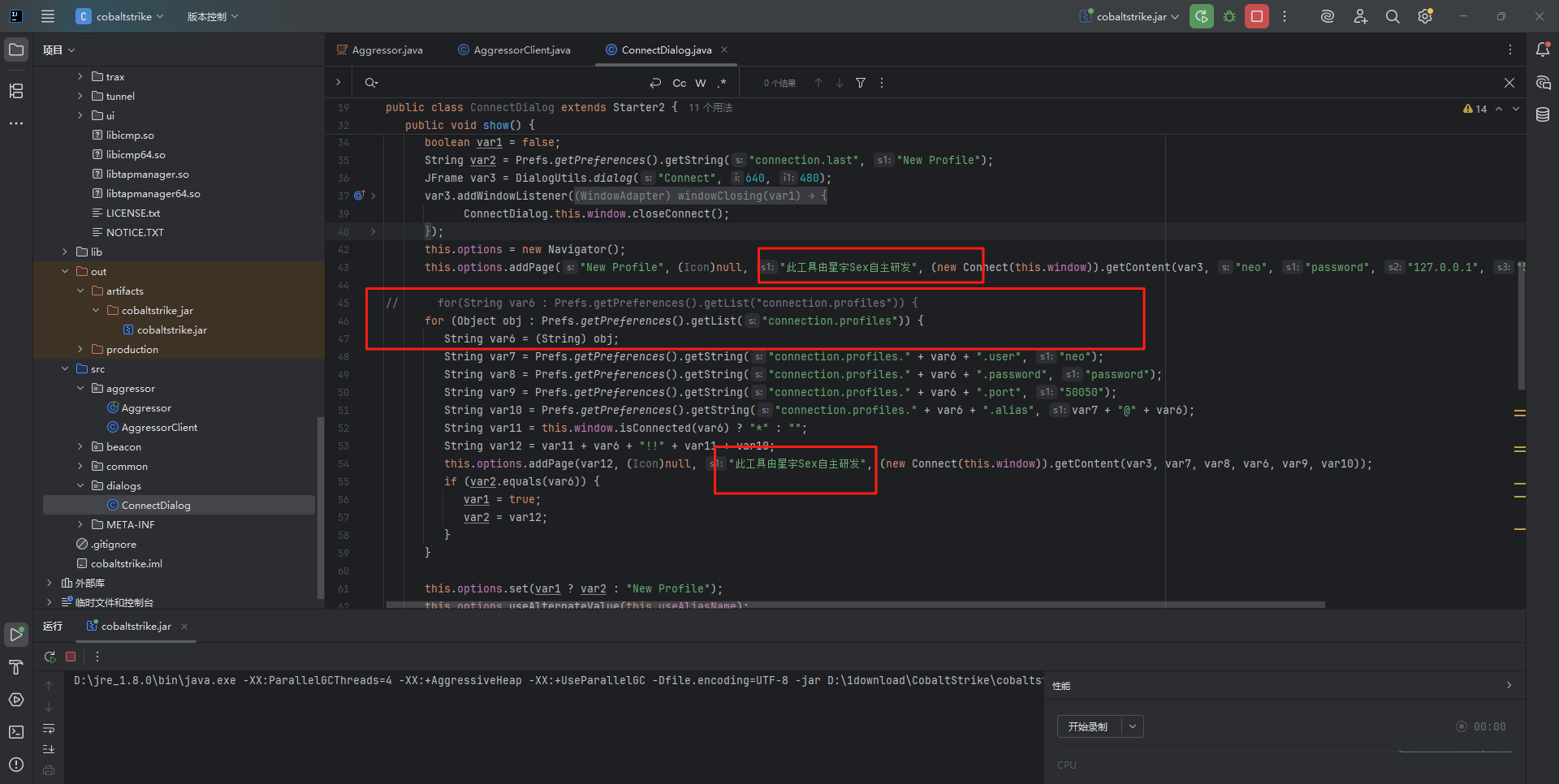
Task: Open the 版本控制 version control dropdown
Action: pyautogui.click(x=212, y=16)
